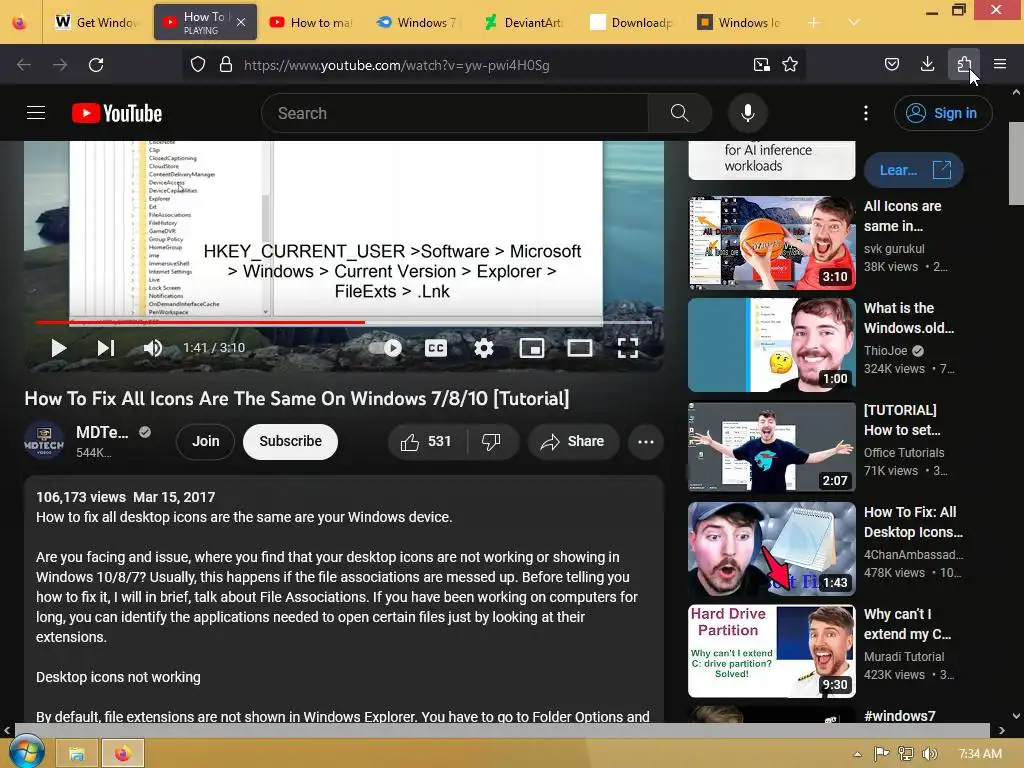Click the YouTube logo
This screenshot has width=1024, height=768.
pyautogui.click(x=117, y=113)
